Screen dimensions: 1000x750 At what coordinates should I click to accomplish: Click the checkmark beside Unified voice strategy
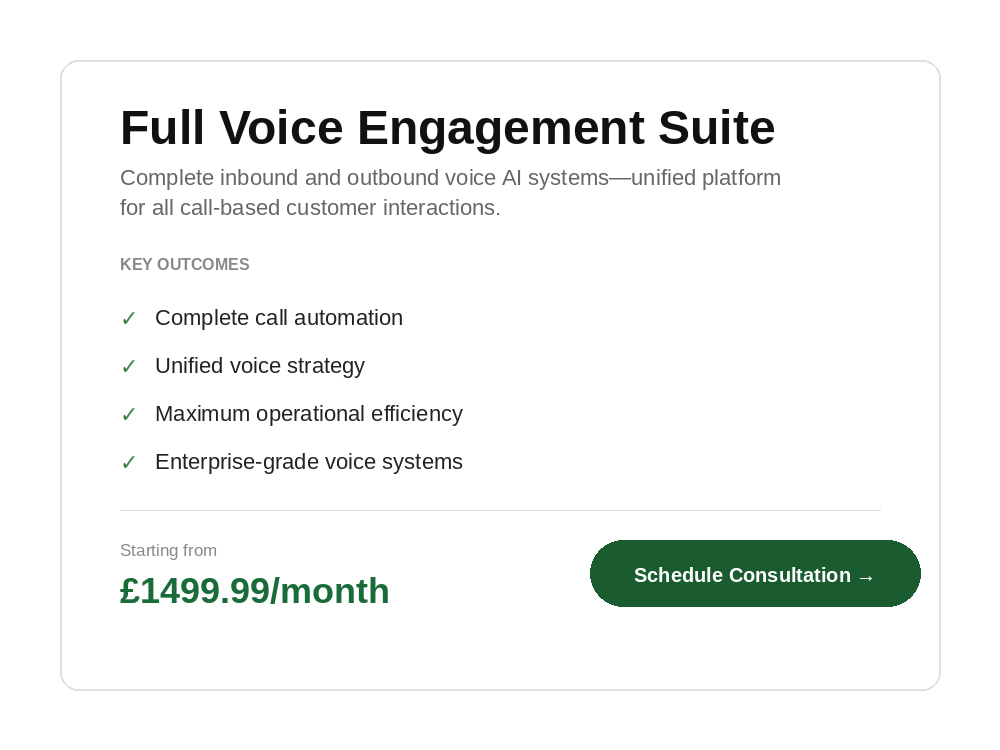pyautogui.click(x=129, y=366)
